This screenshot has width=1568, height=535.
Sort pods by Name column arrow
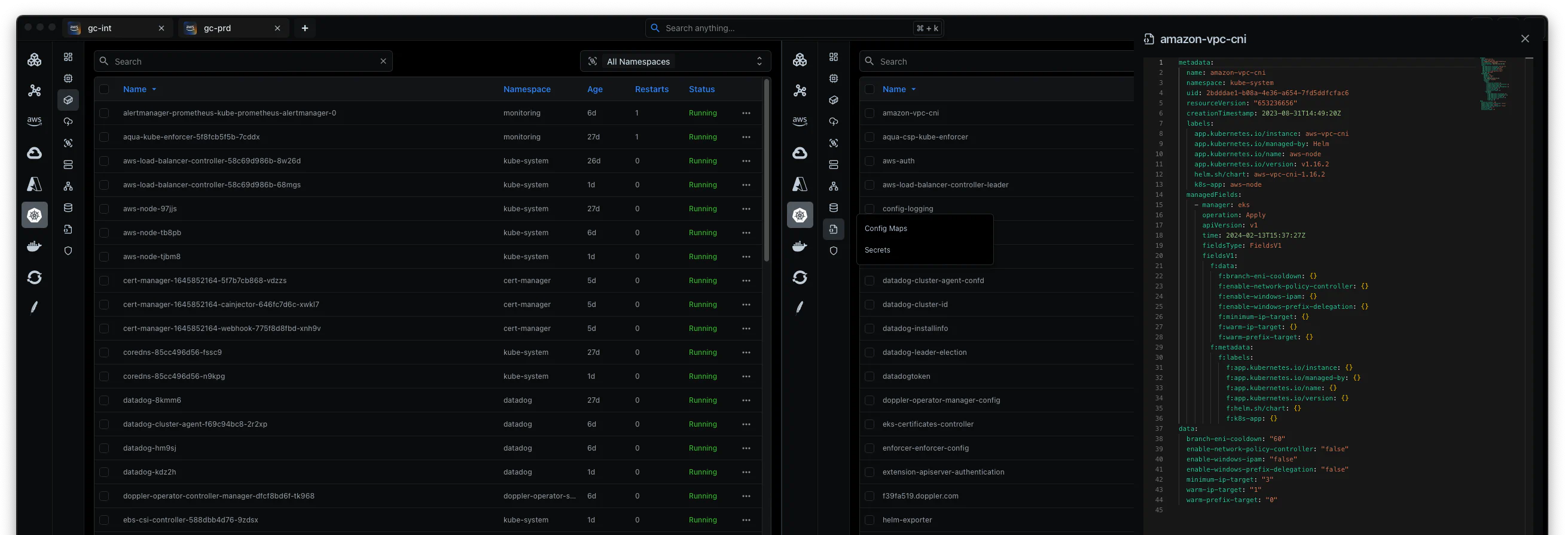pos(154,89)
